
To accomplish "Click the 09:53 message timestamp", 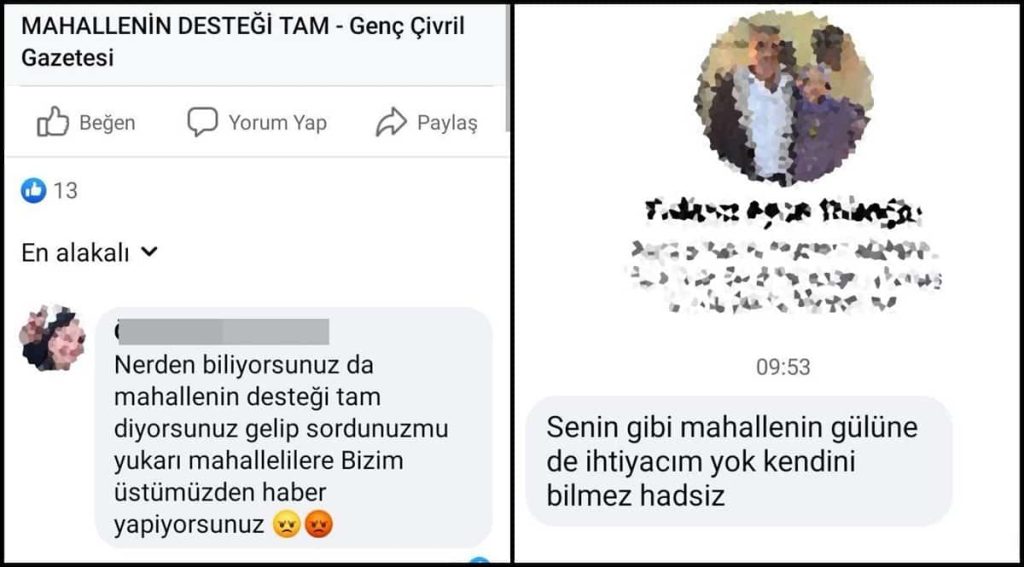I will tap(783, 367).
